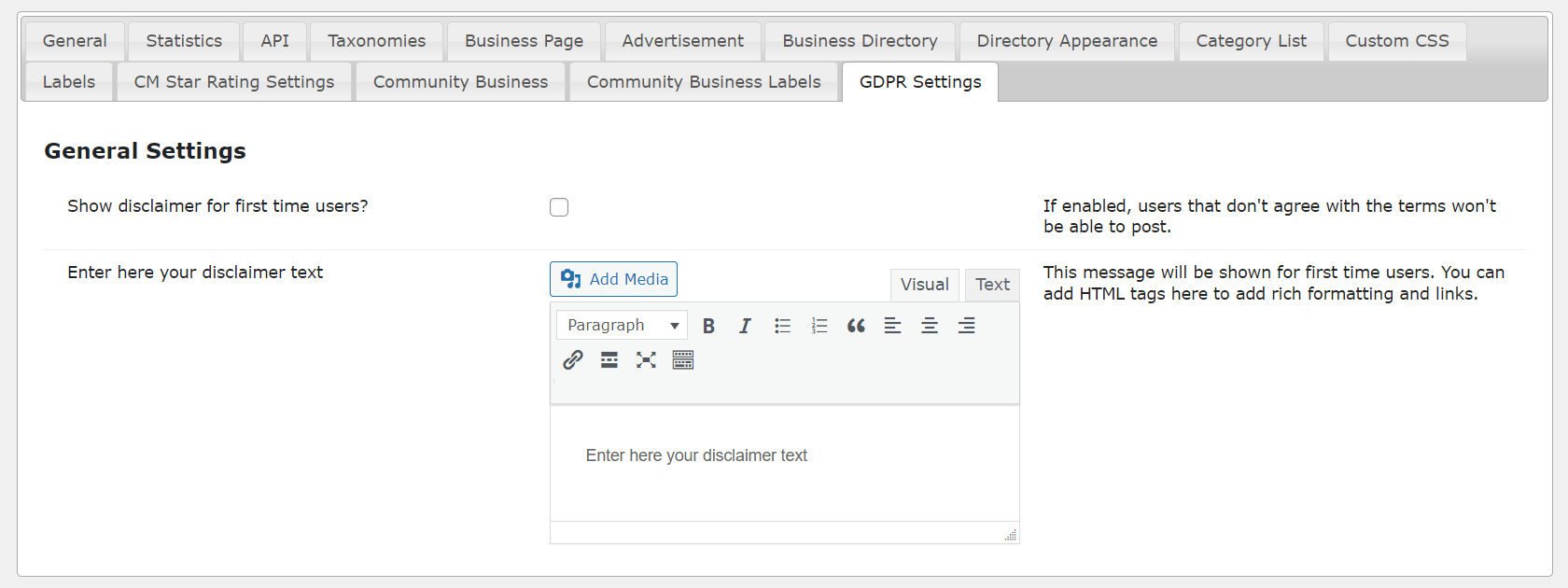Apply blockquote formatting

(x=856, y=326)
